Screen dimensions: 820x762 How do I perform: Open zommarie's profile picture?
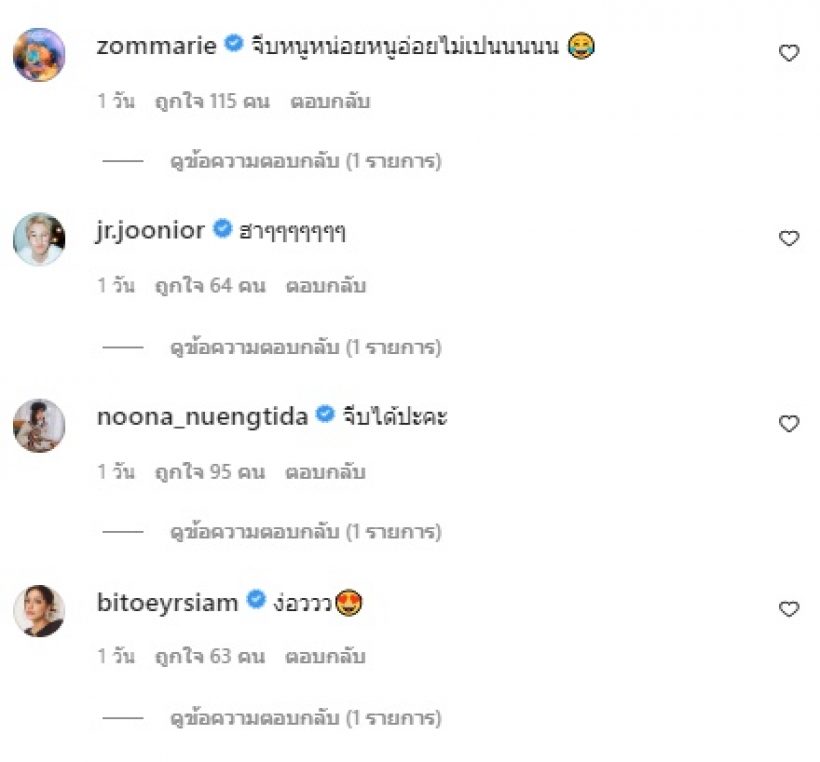[x=39, y=54]
